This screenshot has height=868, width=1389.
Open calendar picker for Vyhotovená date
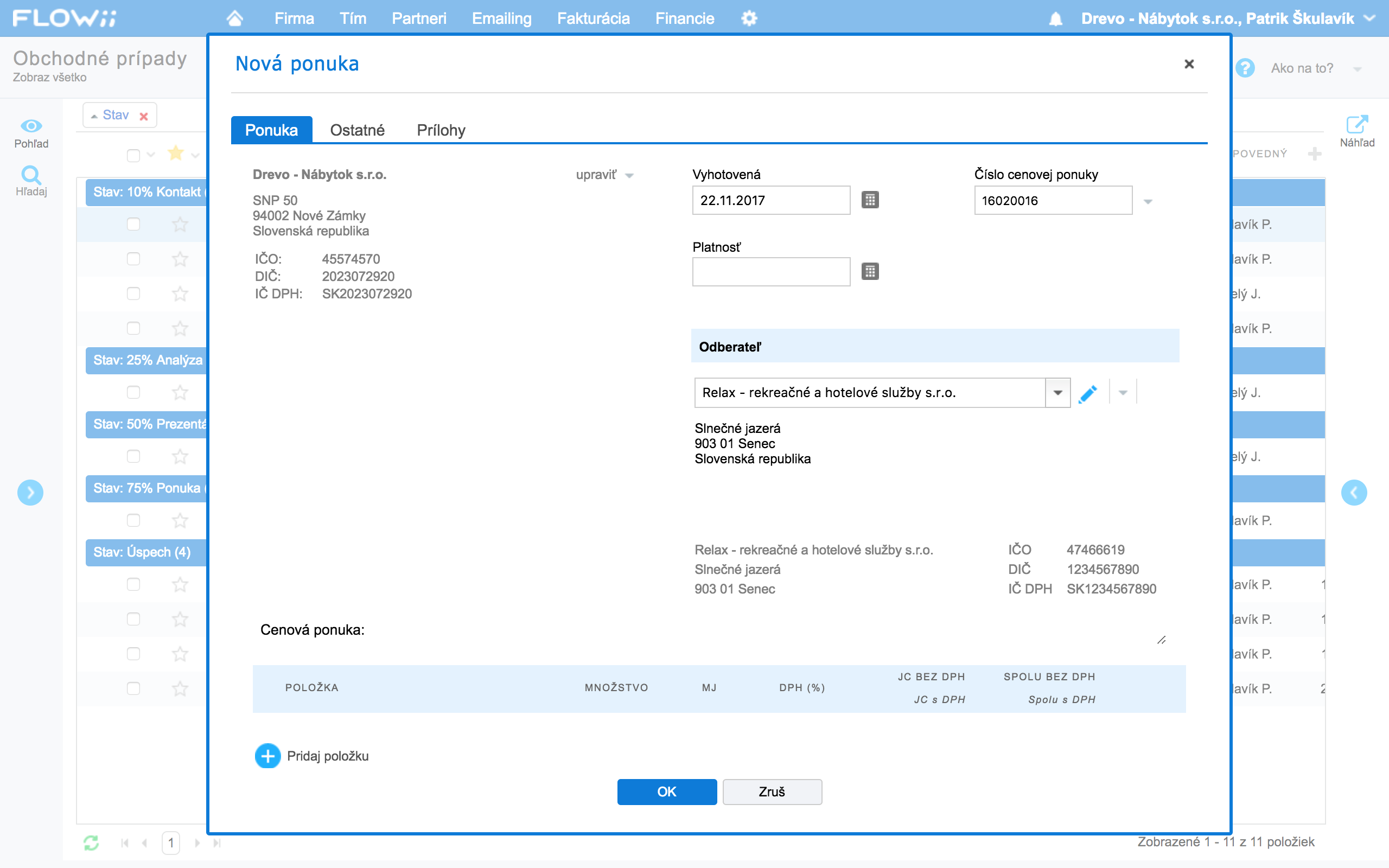tap(870, 200)
